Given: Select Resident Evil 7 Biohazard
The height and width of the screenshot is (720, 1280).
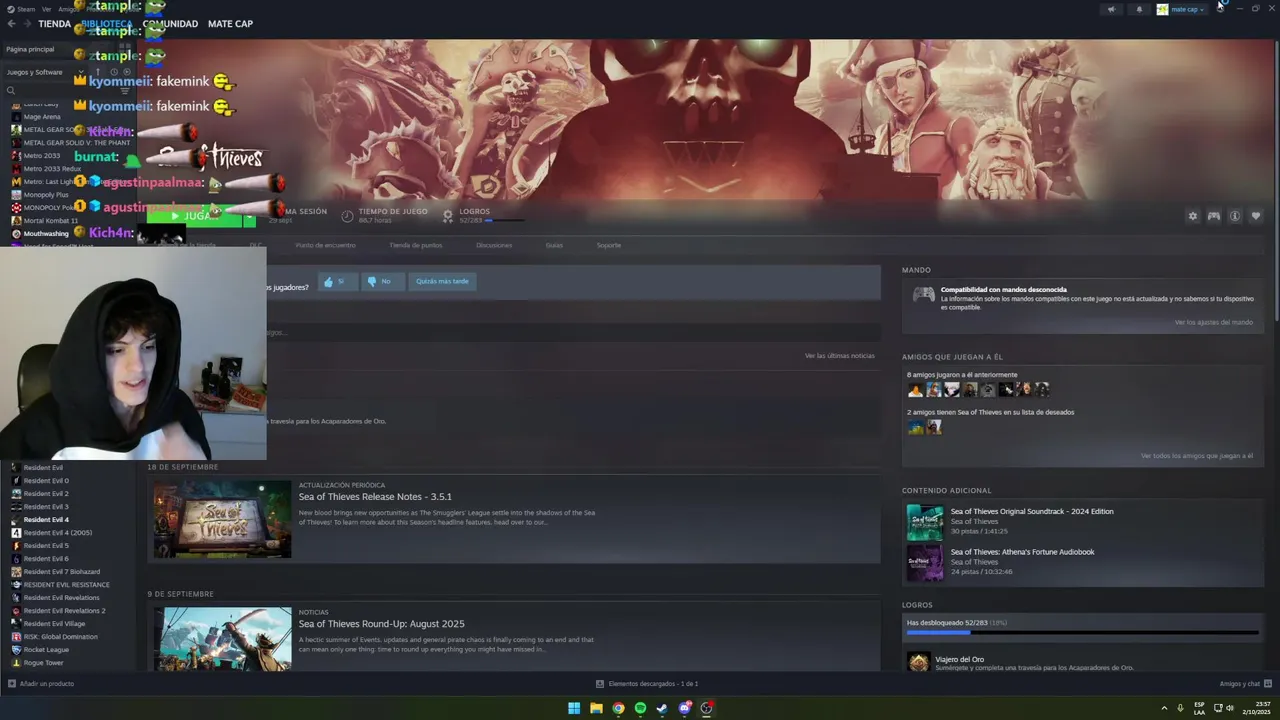Looking at the screenshot, I should coord(61,572).
